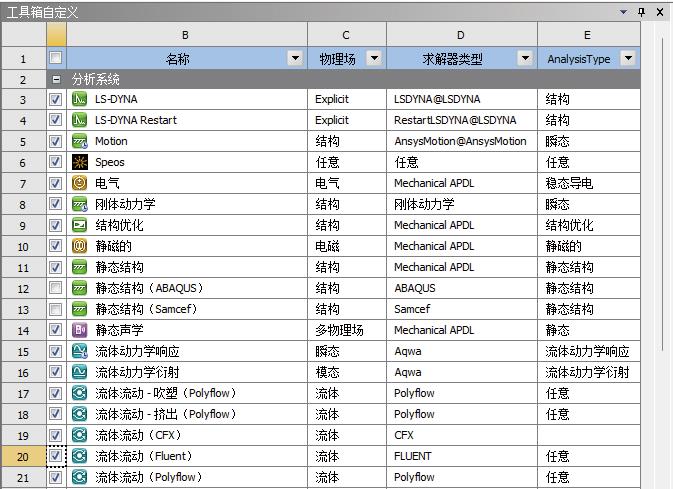Screen dimensions: 673x489
Task: Click the 流体动力学衍射 icon
Action: [79, 372]
